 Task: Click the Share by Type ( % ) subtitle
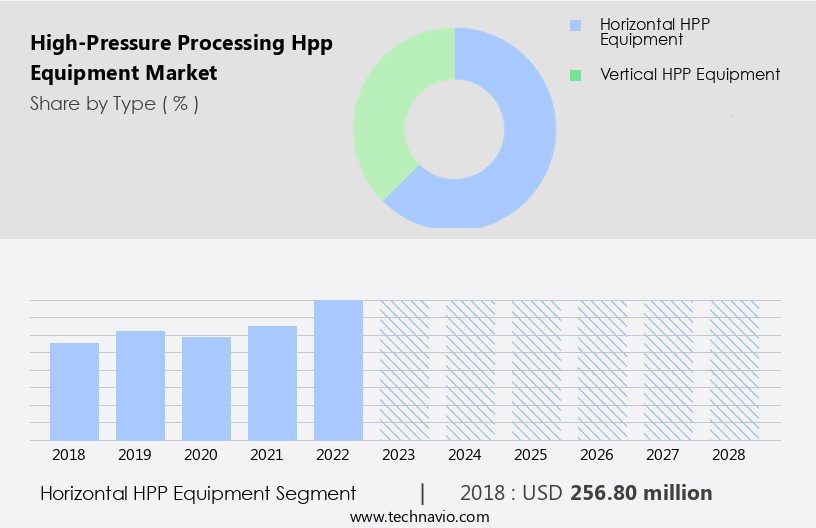point(114,104)
